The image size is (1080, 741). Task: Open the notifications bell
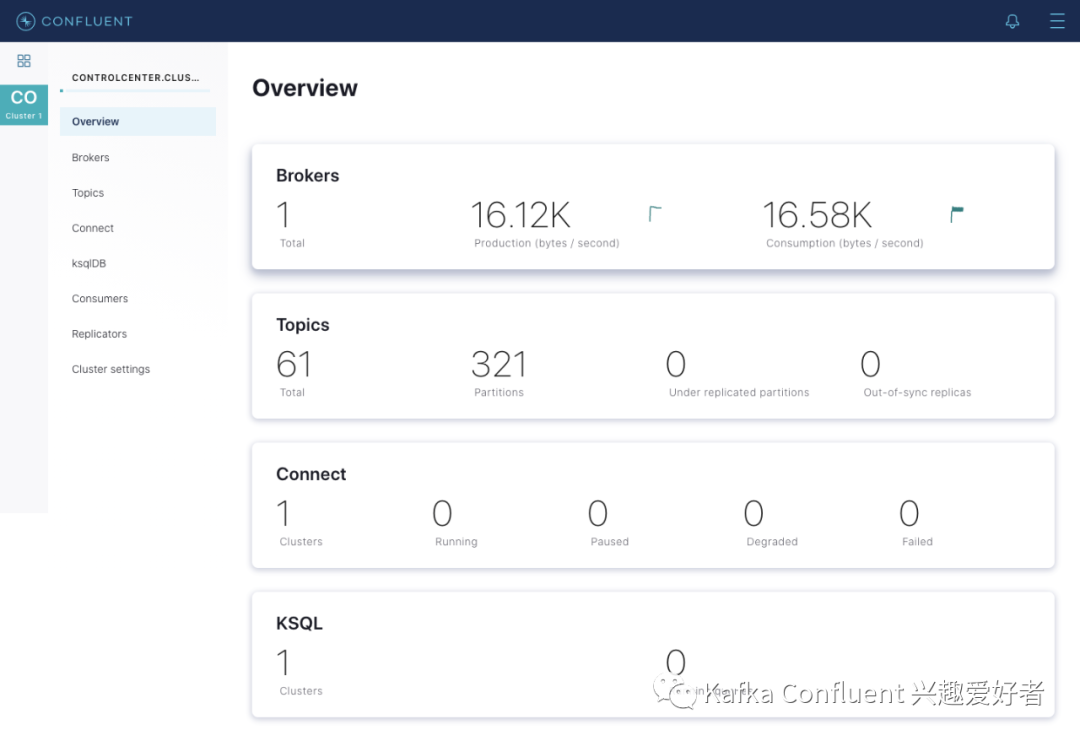pos(1012,21)
